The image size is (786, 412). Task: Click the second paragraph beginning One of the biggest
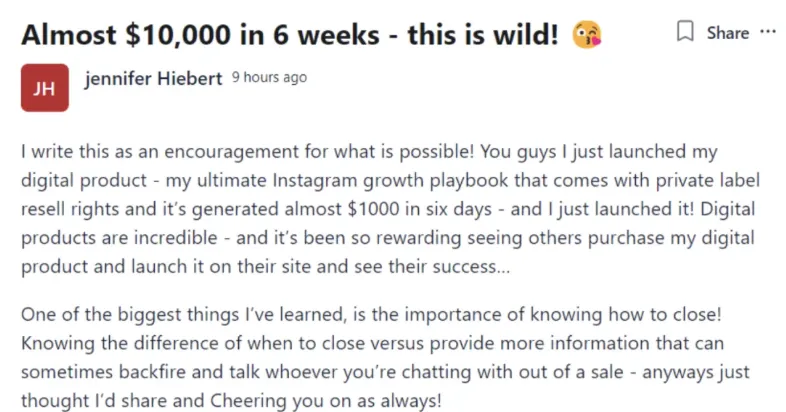(x=385, y=357)
